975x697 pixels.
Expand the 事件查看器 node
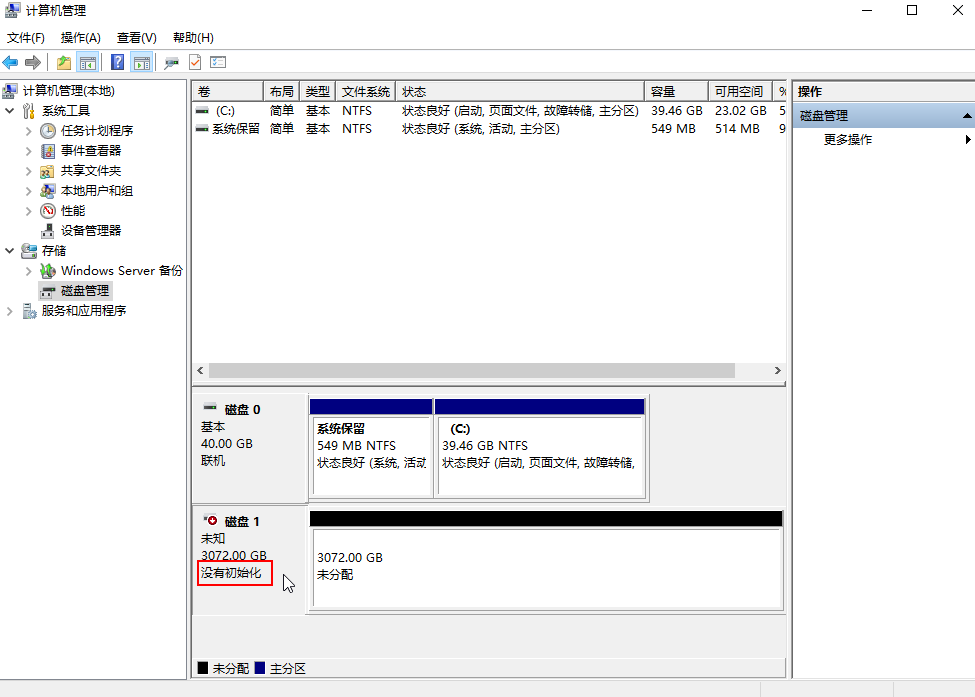(x=28, y=151)
